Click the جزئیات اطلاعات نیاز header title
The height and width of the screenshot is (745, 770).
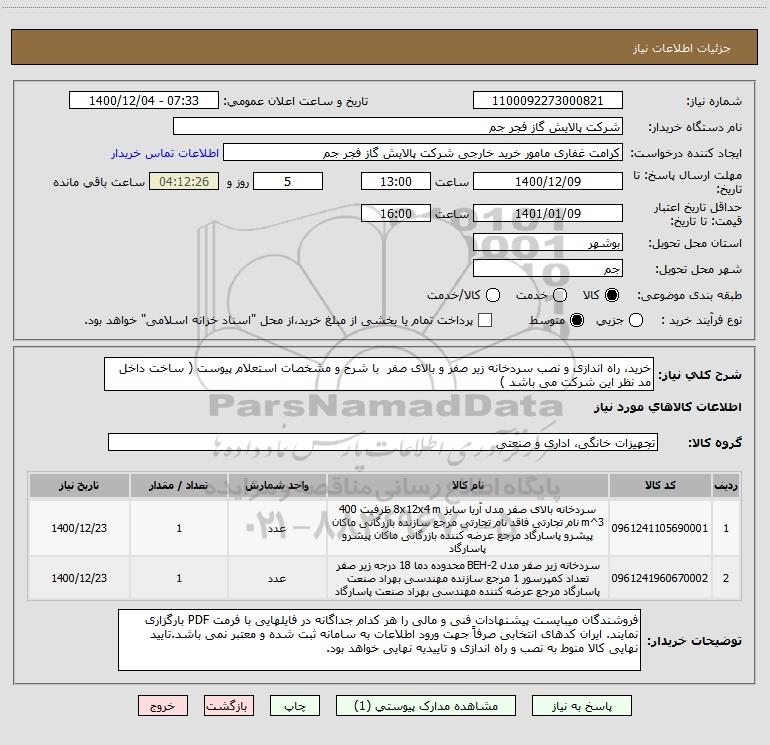coord(682,48)
